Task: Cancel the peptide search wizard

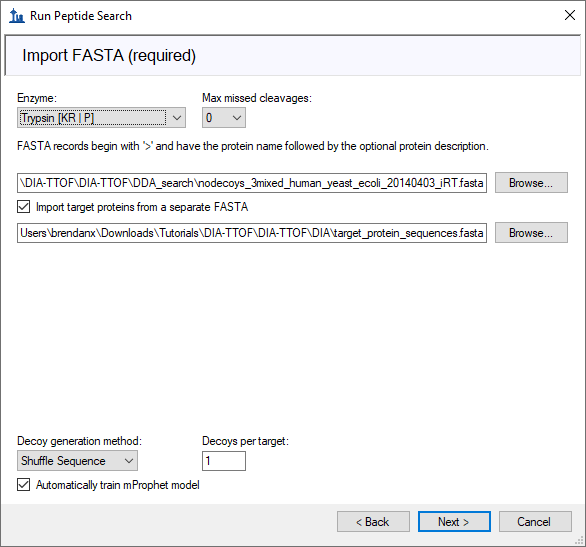Action: pos(535,522)
